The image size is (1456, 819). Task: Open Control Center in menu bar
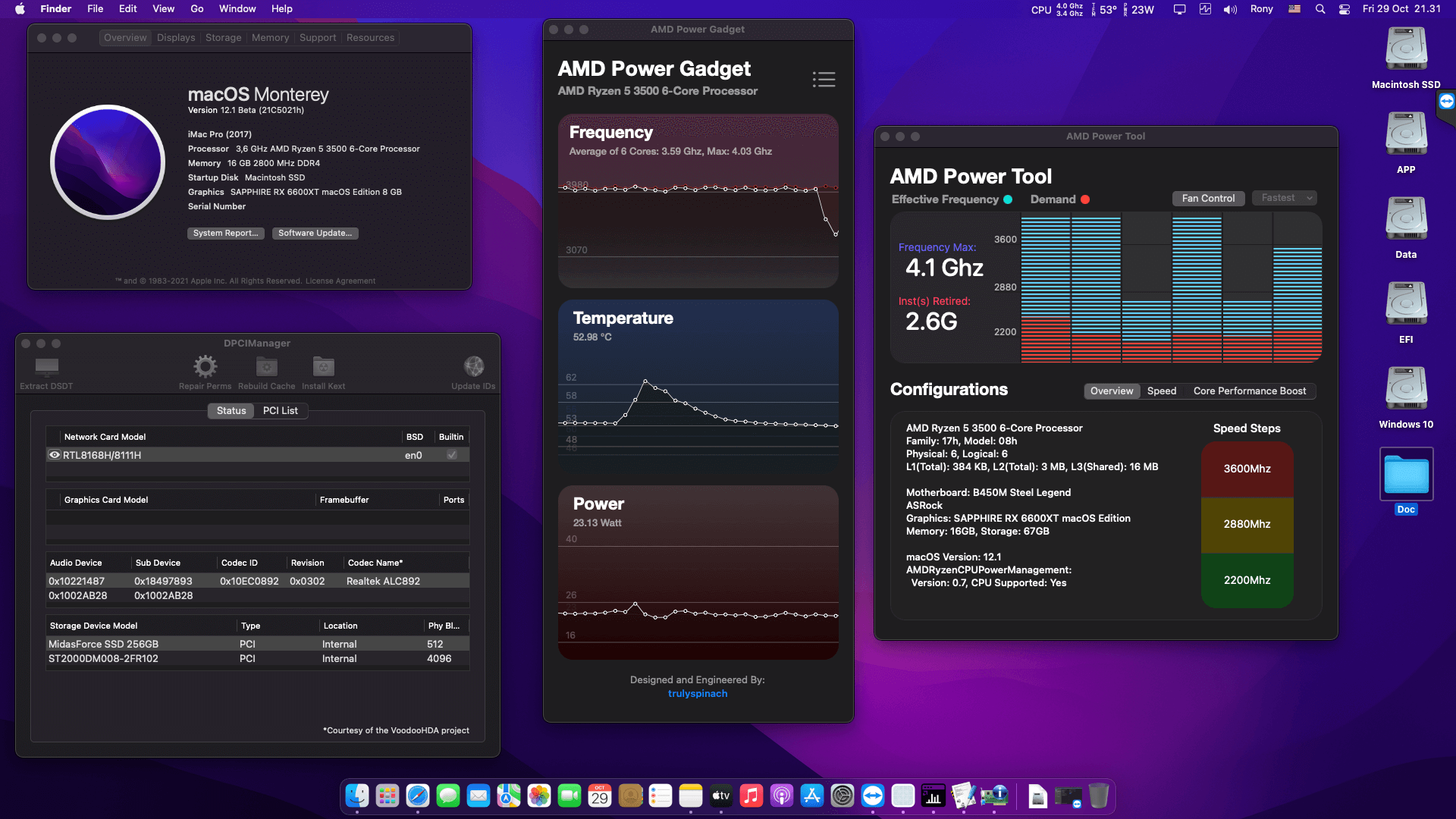click(x=1345, y=9)
